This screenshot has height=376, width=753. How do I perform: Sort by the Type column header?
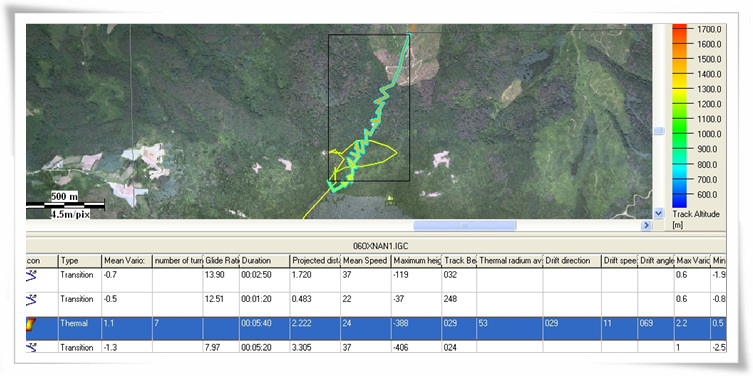[80, 261]
